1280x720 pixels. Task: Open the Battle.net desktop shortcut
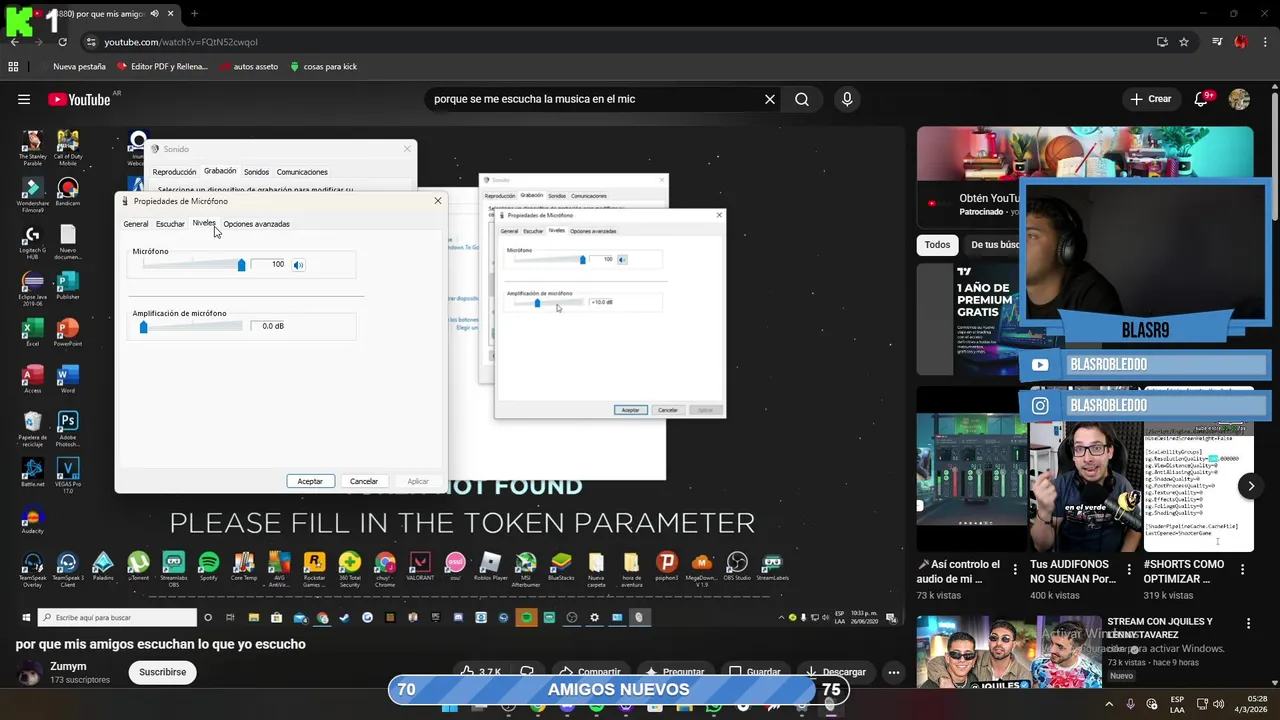pos(32,472)
